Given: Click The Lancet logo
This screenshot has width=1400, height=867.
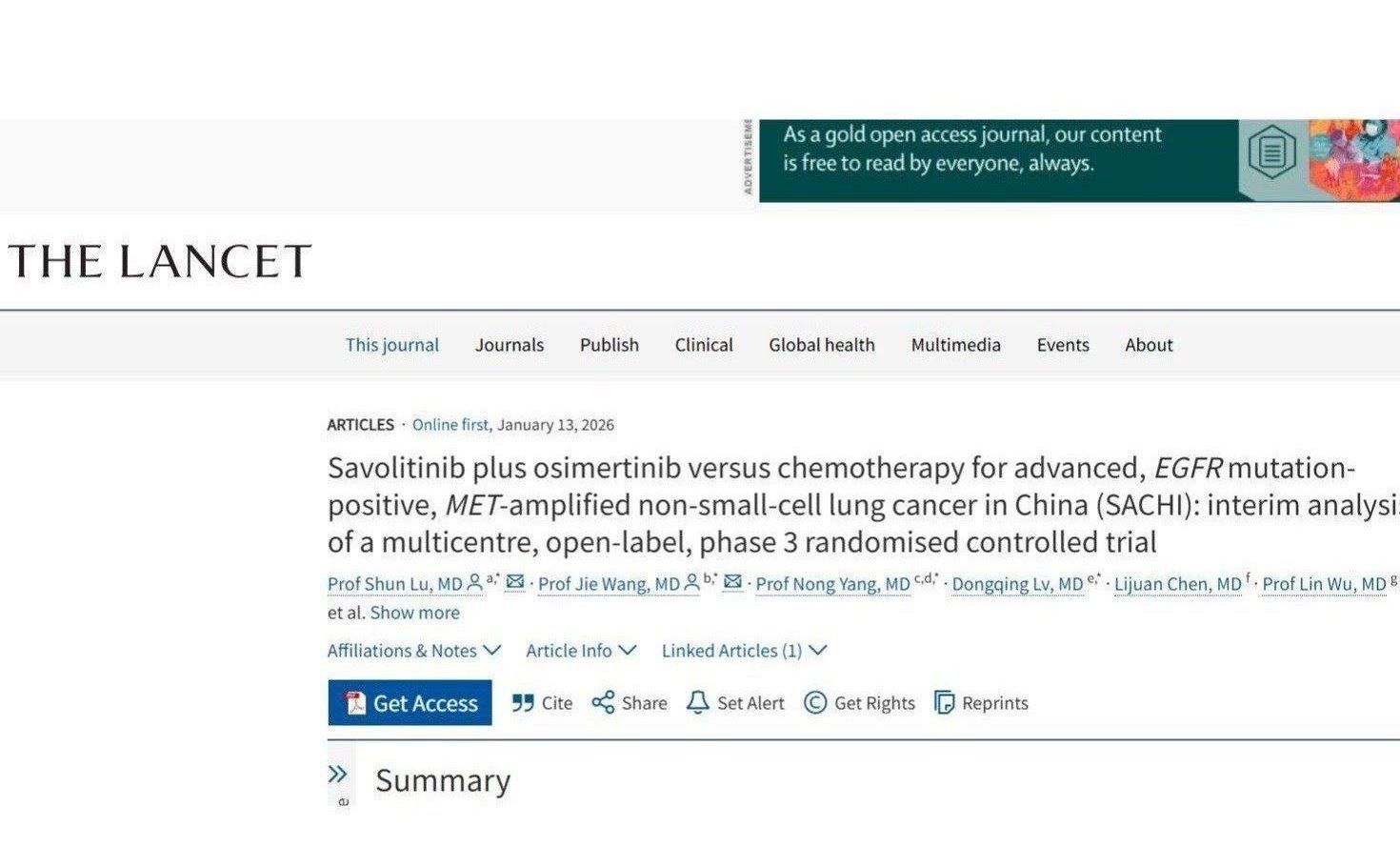Looking at the screenshot, I should coord(160,261).
